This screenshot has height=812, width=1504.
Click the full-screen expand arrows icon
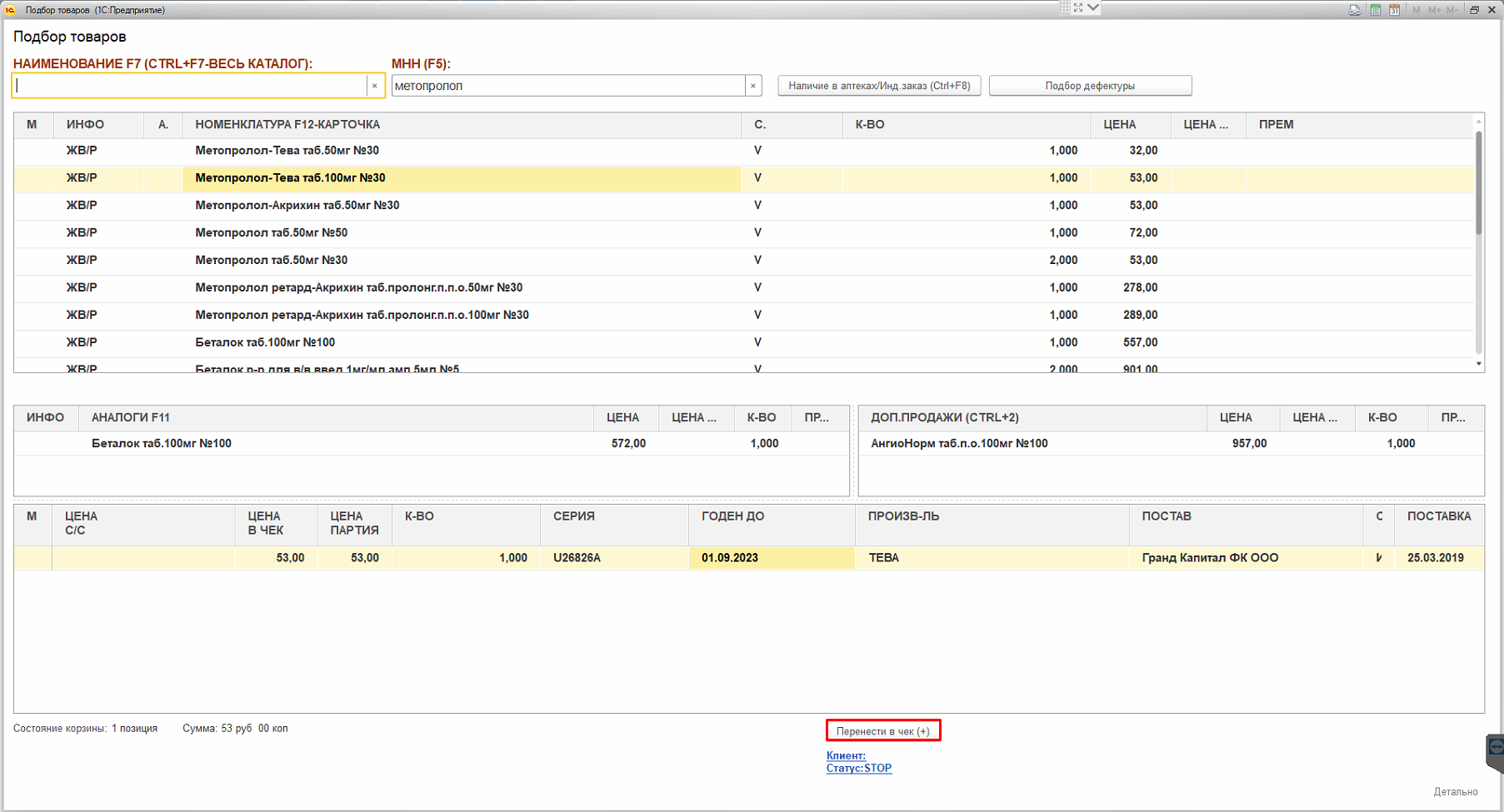coord(1078,7)
